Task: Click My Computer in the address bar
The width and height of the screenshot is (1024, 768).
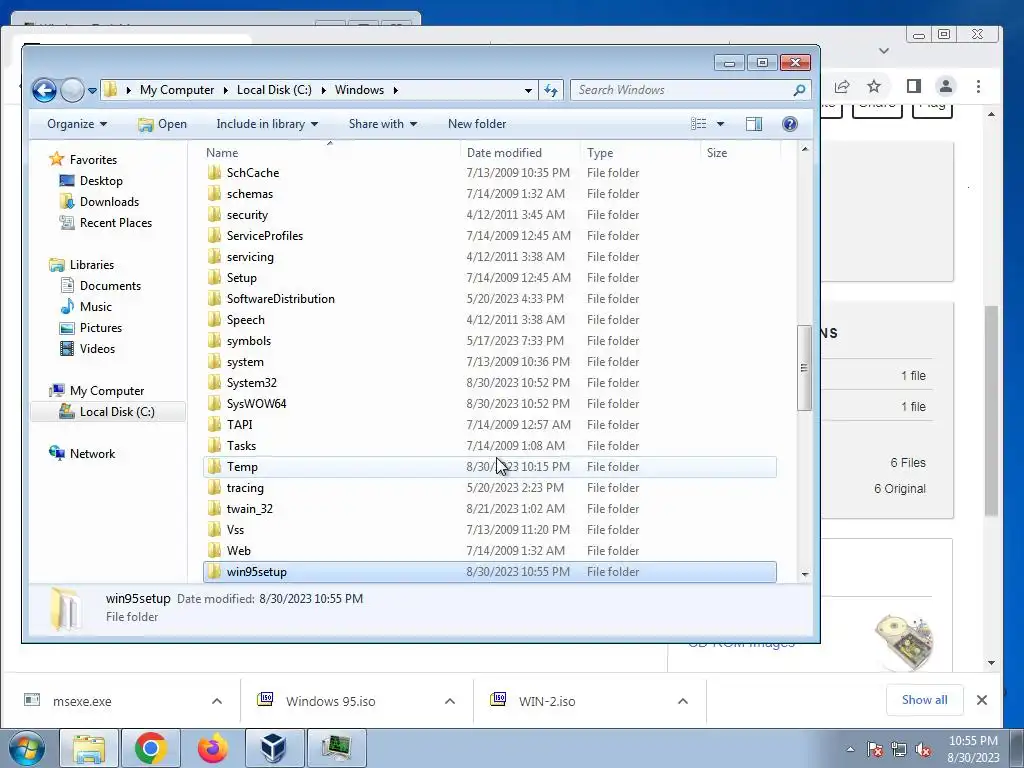Action: point(176,90)
